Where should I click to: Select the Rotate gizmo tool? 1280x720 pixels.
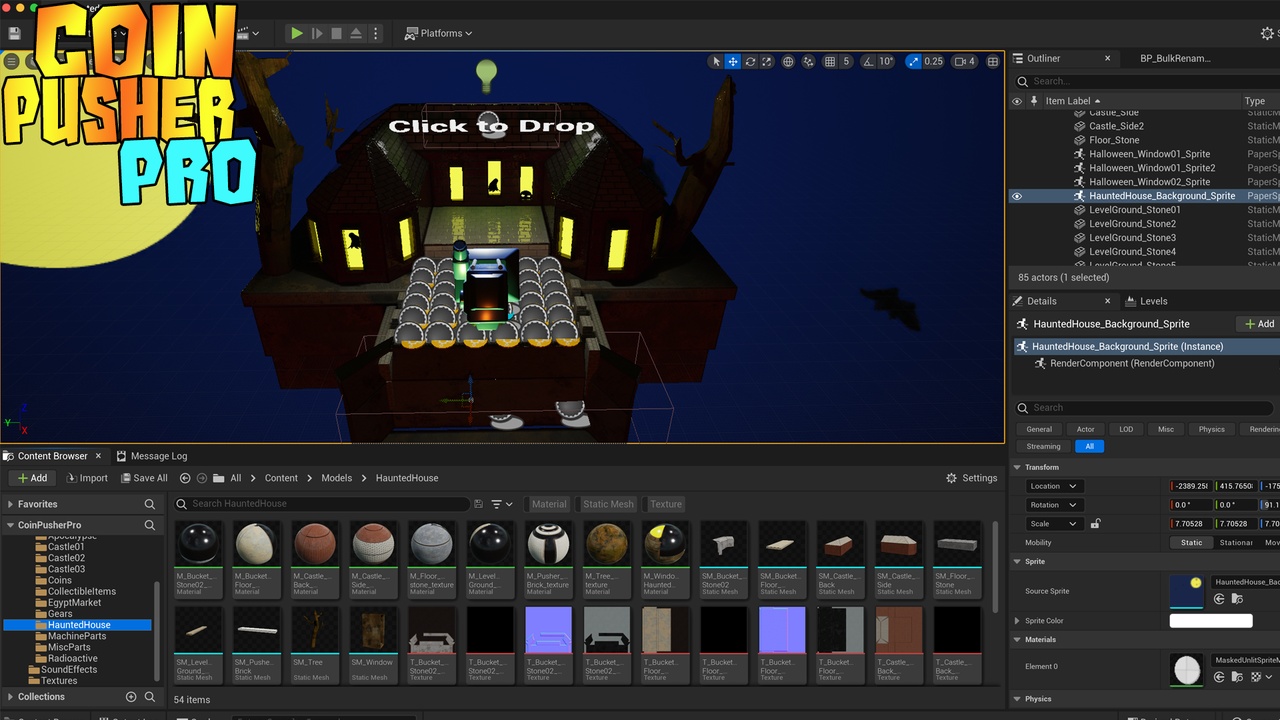point(750,62)
